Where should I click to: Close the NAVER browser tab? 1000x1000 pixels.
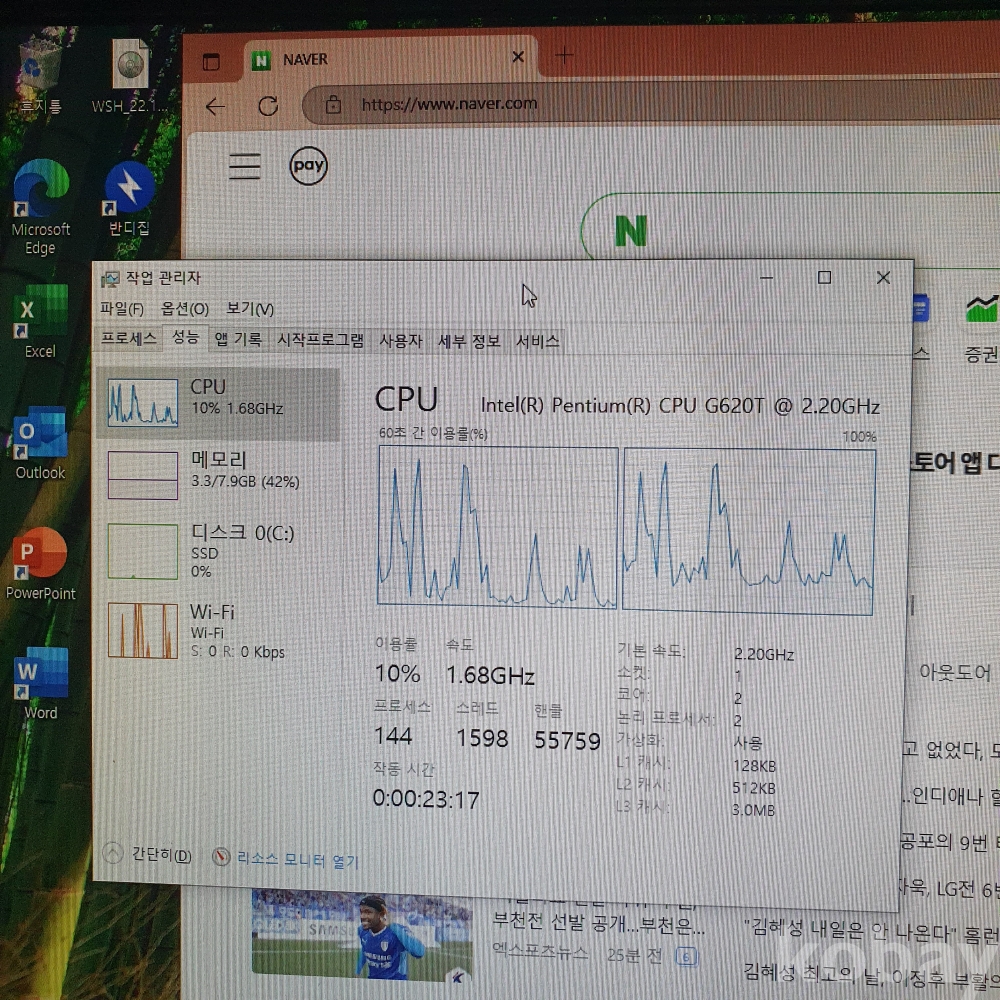click(x=518, y=57)
